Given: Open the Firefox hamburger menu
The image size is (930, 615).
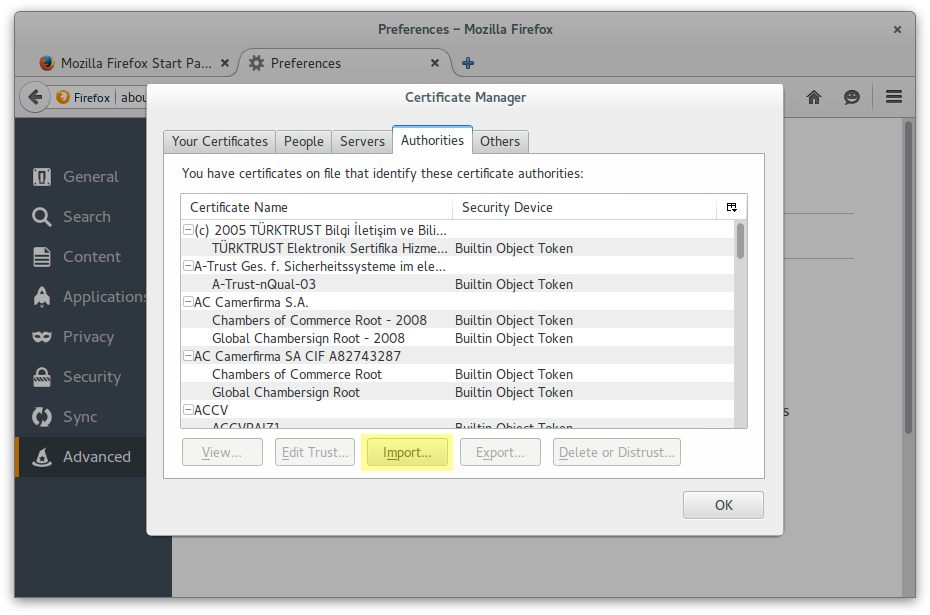Looking at the screenshot, I should coord(894,97).
